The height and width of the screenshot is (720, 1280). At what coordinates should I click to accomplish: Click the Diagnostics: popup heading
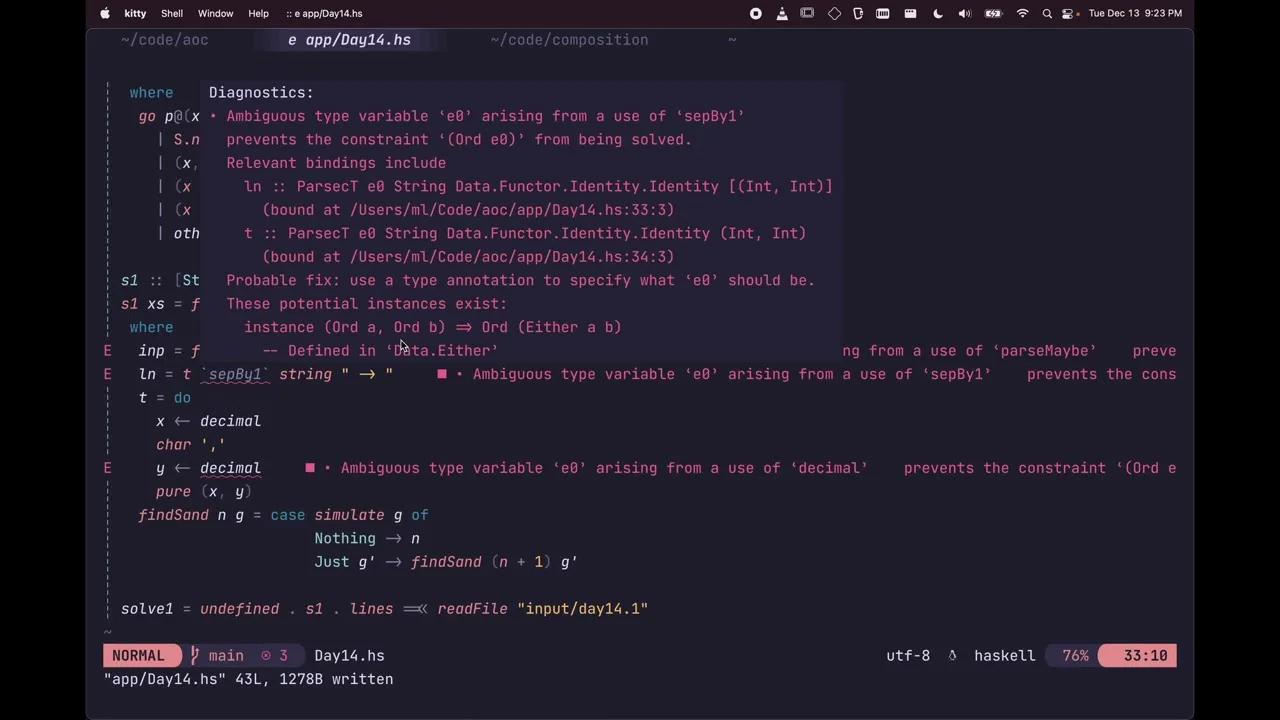pos(261,93)
